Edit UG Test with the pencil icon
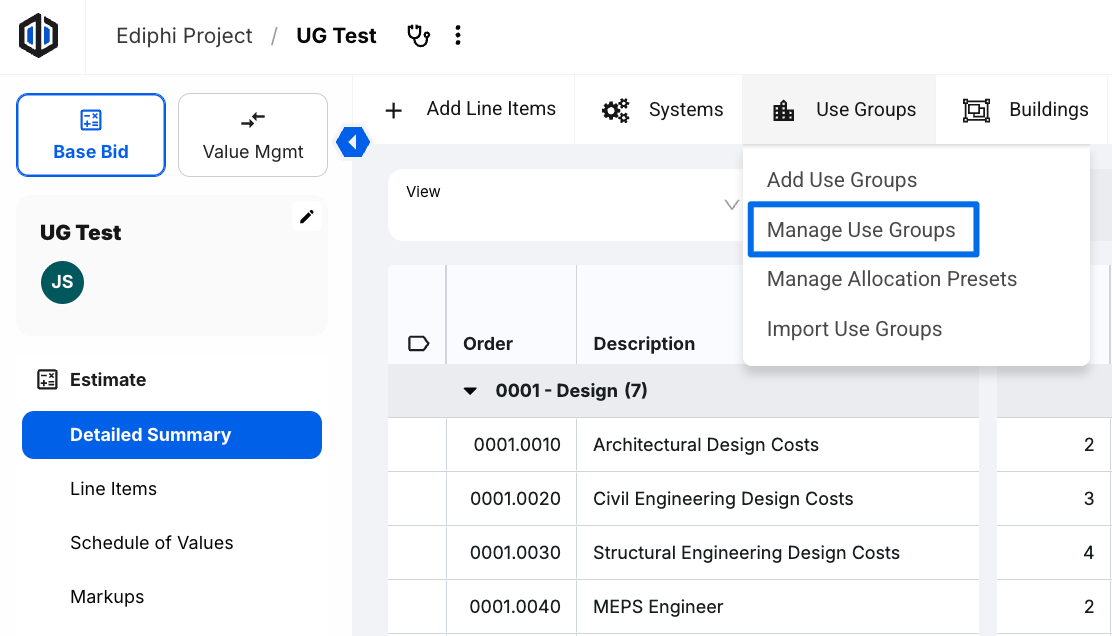 [x=306, y=216]
